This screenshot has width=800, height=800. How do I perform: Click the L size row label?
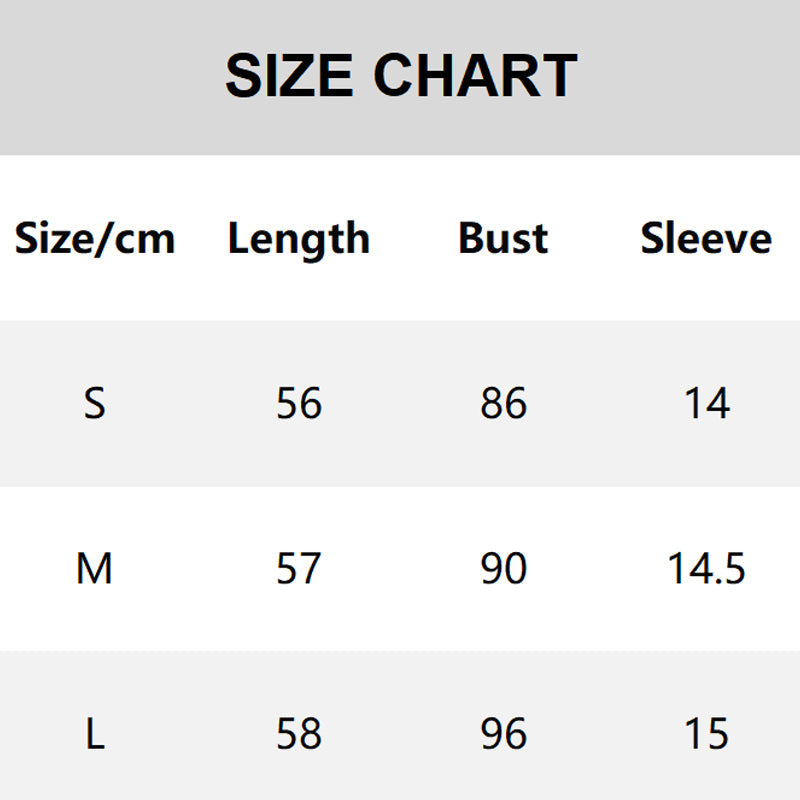(x=94, y=735)
